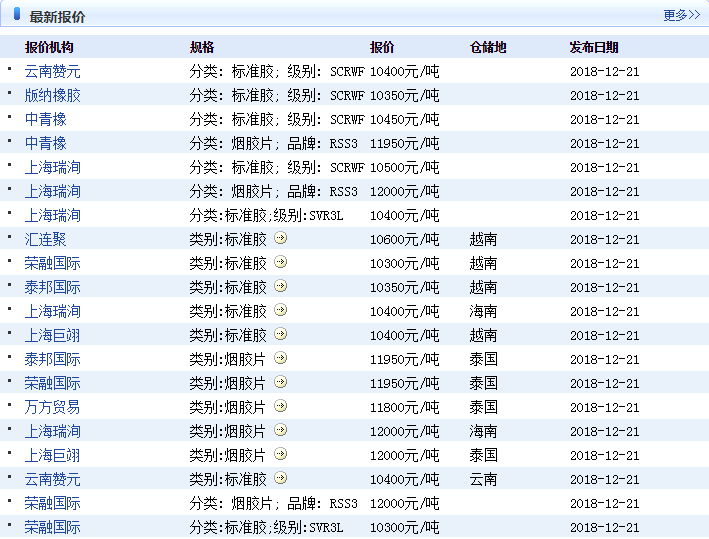This screenshot has height=539, width=709.
Task: Open 中青橡 link priced 10450元/吨
Action: (45, 119)
